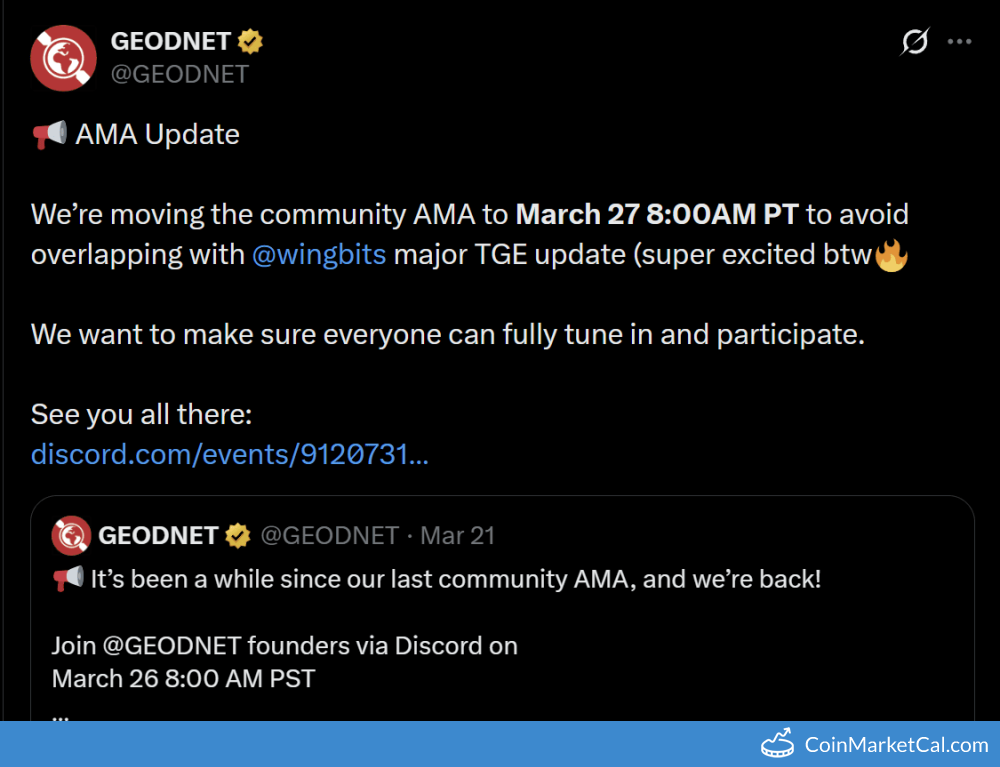
Task: Click the GEODNET name in the quoted post
Action: (158, 536)
